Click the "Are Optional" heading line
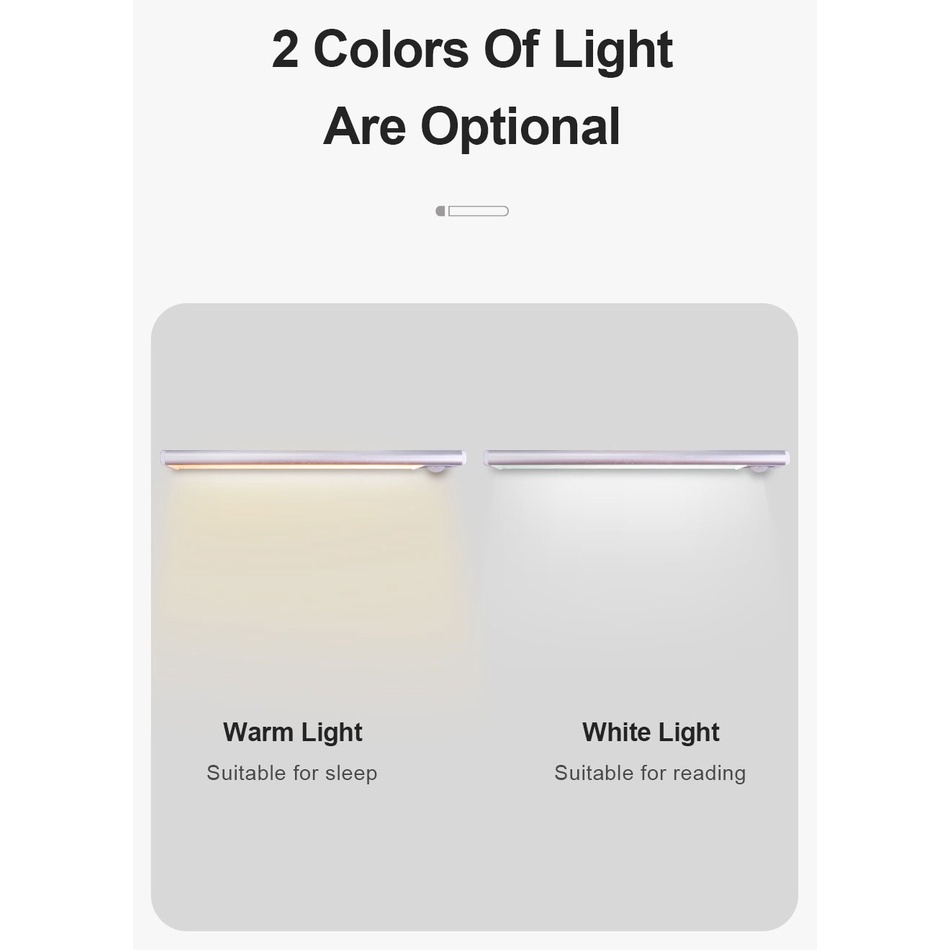This screenshot has width=950, height=950. tap(472, 127)
